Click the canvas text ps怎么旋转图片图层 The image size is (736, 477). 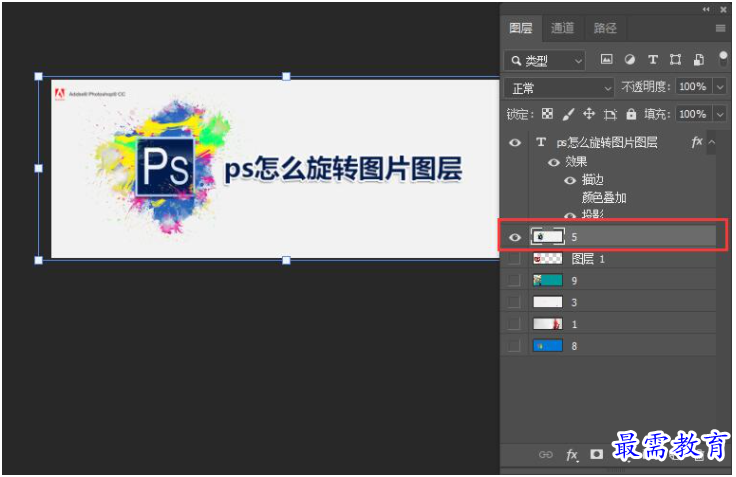(x=343, y=169)
